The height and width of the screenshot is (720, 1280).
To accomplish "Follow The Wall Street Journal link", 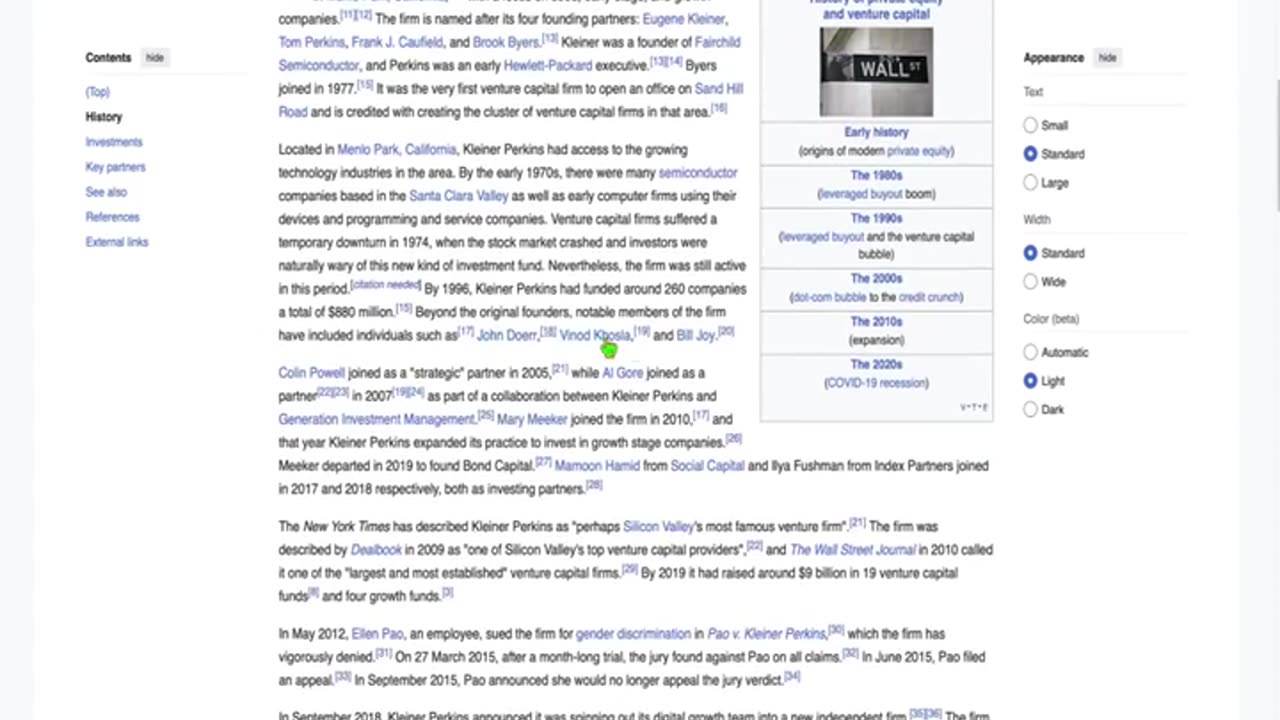I will pos(852,550).
